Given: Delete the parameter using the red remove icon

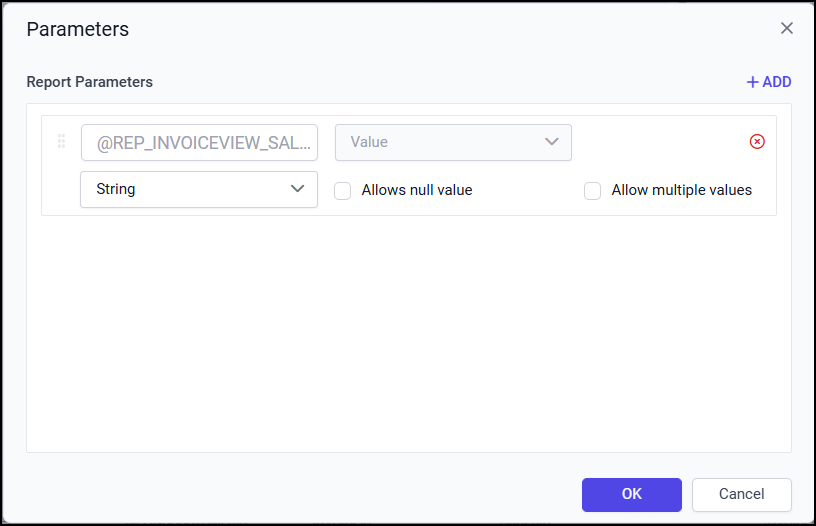Looking at the screenshot, I should [x=757, y=142].
